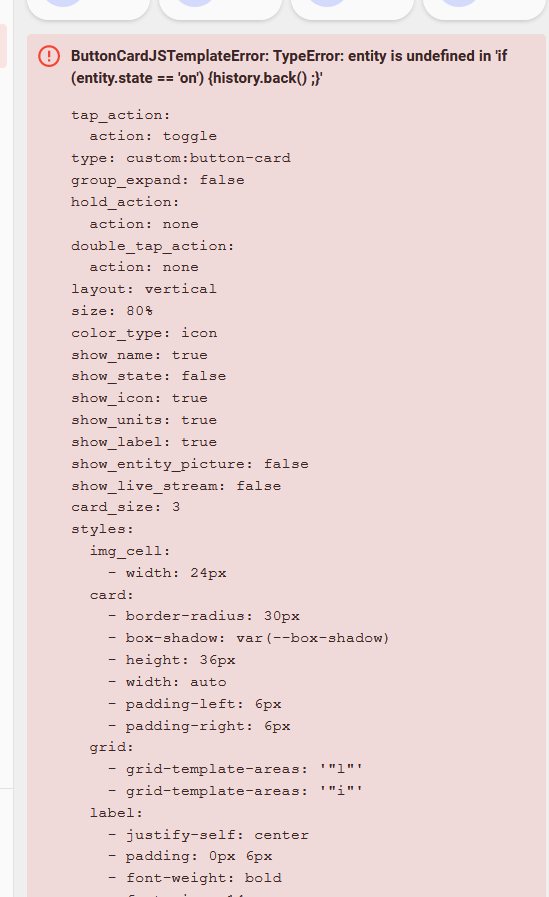Select the first partially visible chip card
Image resolution: width=549 pixels, height=897 pixels.
click(88, 8)
